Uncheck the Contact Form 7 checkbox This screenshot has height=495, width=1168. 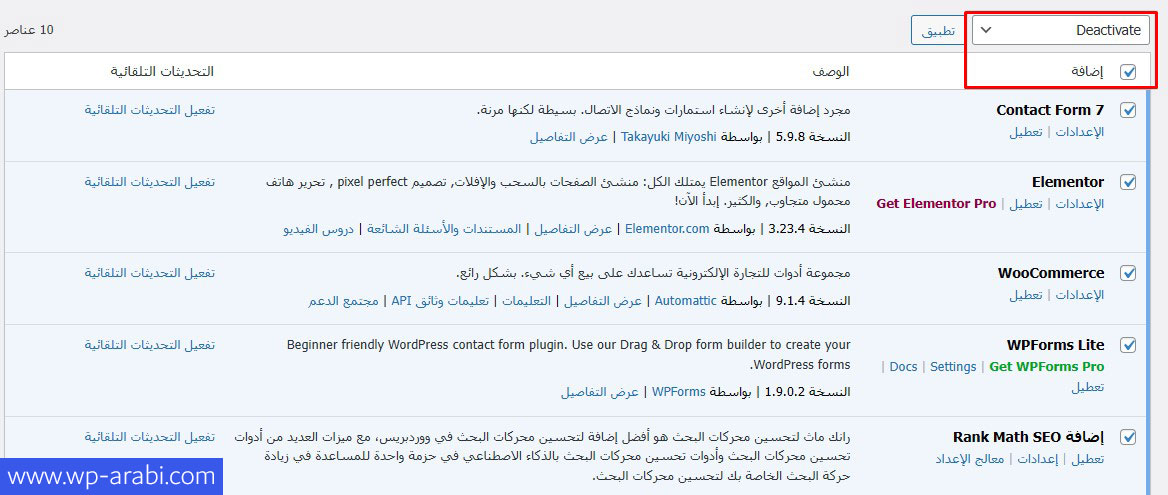pyautogui.click(x=1129, y=110)
